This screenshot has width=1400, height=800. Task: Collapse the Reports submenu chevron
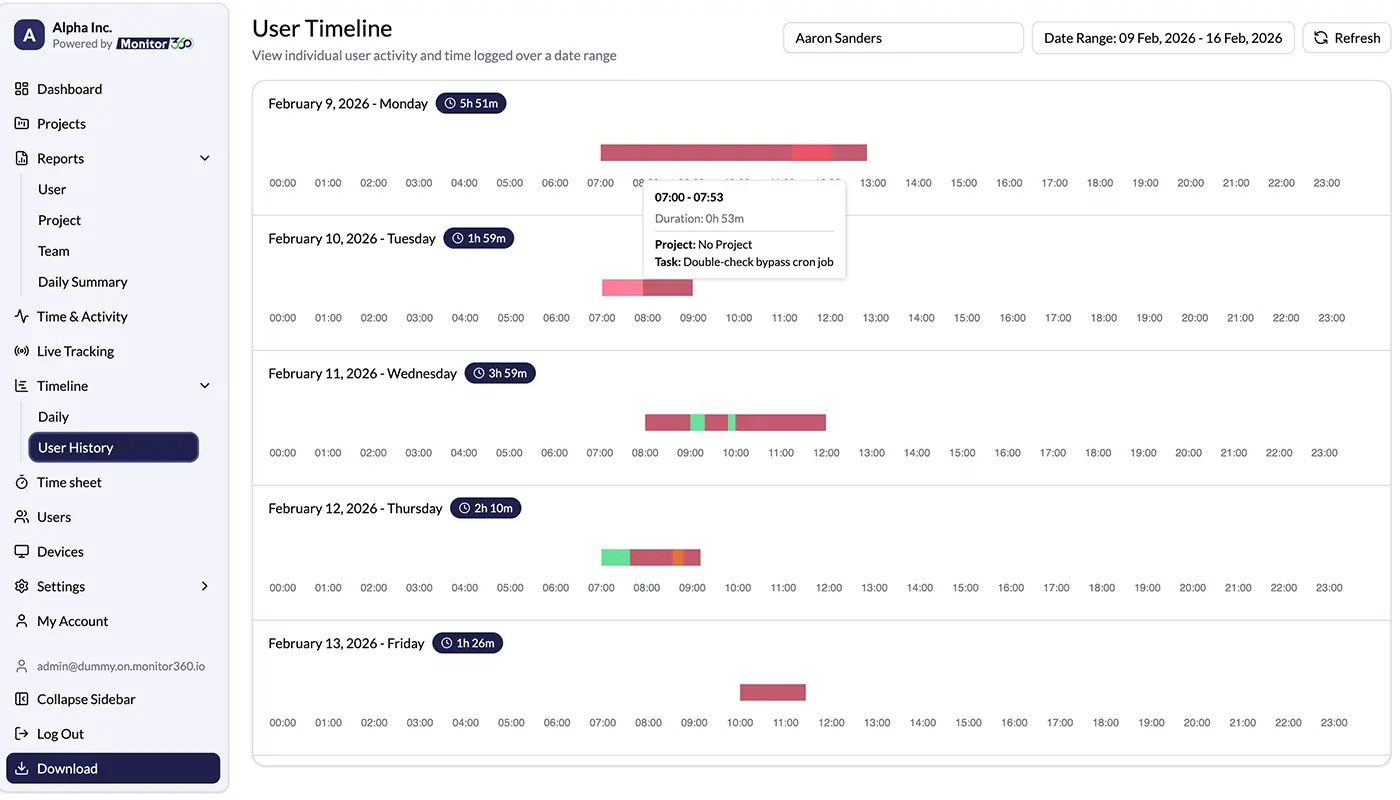point(204,157)
